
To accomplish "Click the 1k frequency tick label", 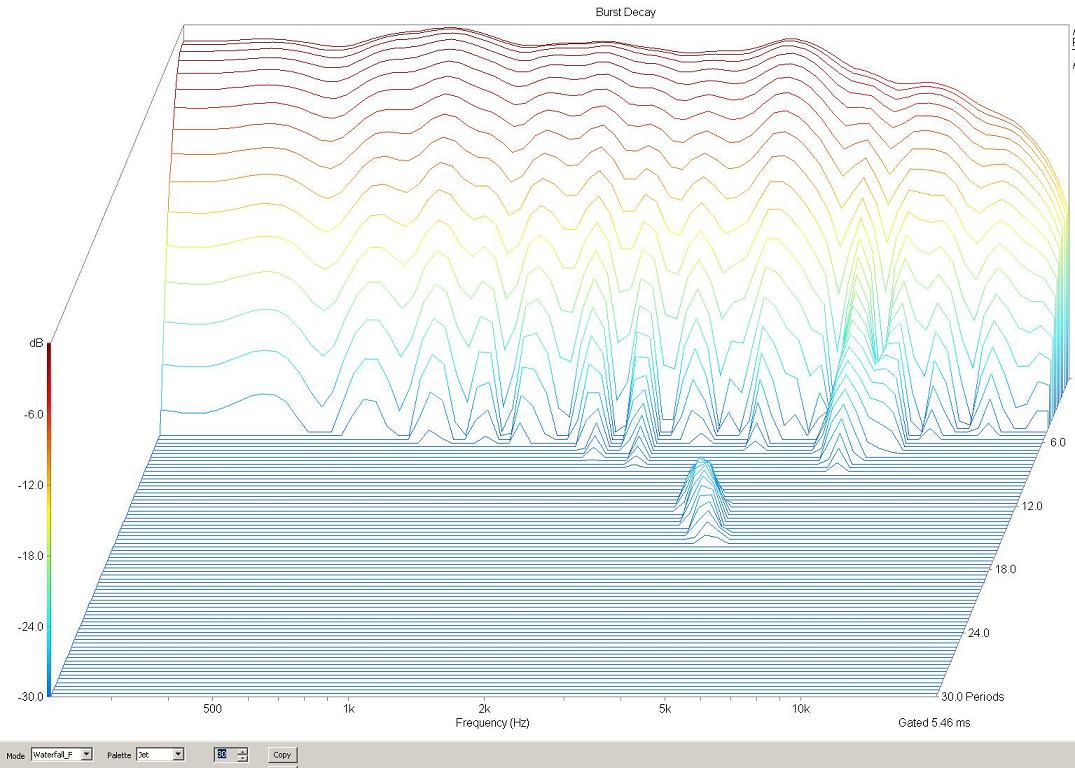I will (349, 709).
